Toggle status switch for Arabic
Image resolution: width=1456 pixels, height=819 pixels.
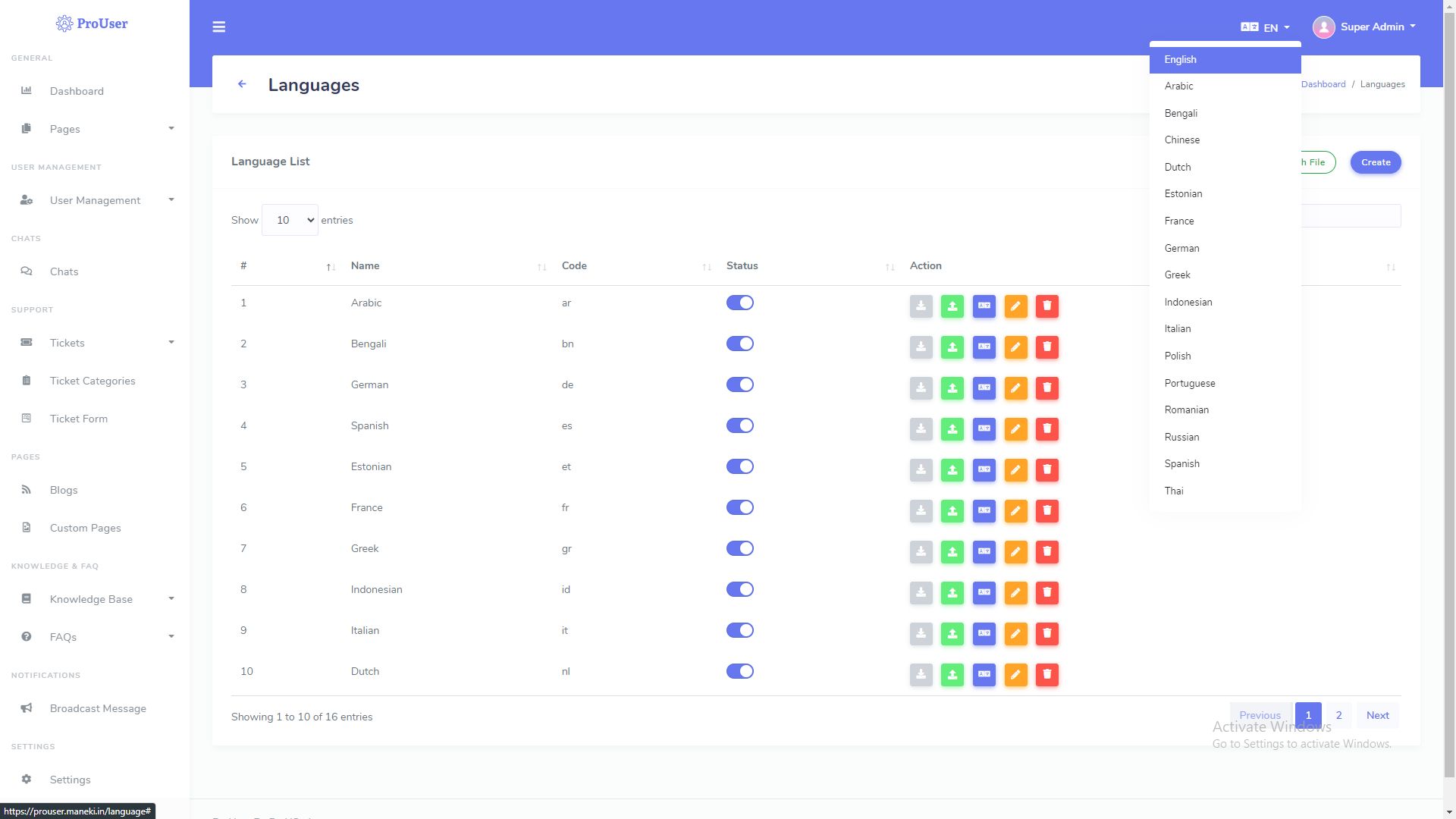tap(739, 303)
